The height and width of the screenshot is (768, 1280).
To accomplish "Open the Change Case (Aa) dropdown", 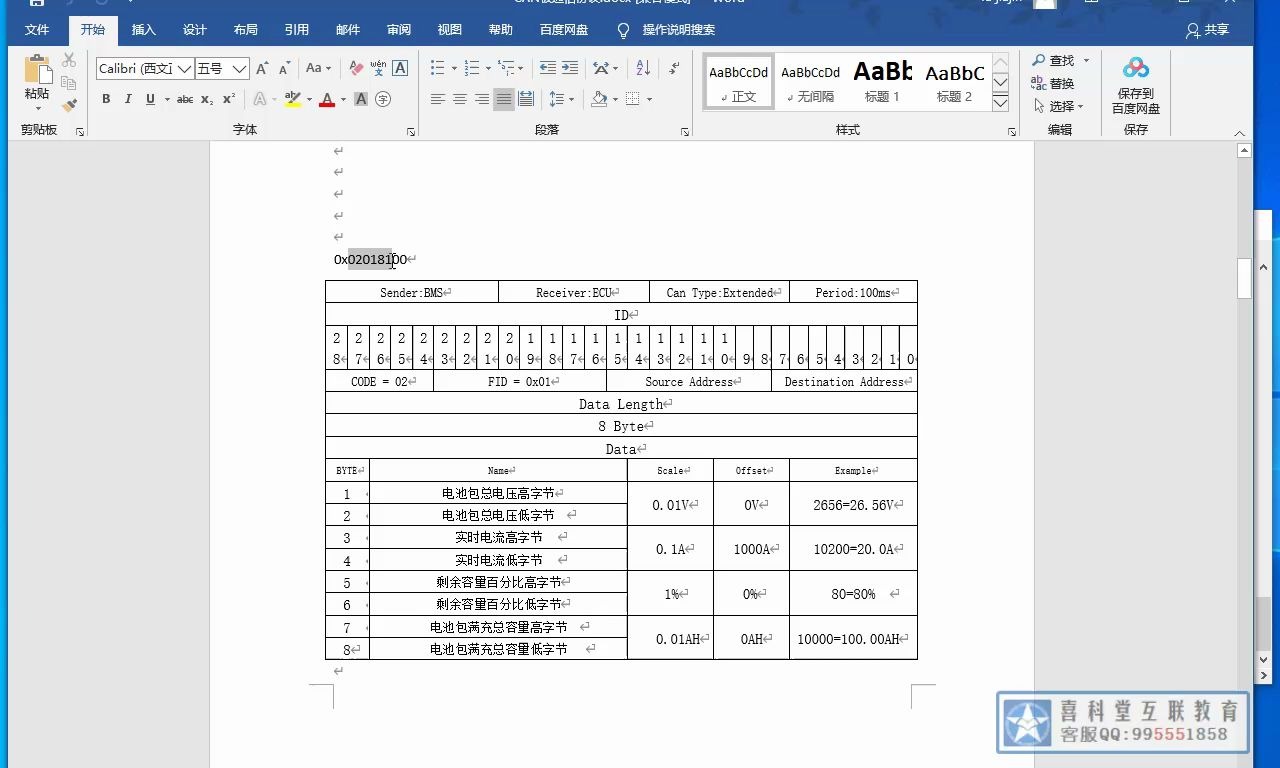I will tap(318, 69).
